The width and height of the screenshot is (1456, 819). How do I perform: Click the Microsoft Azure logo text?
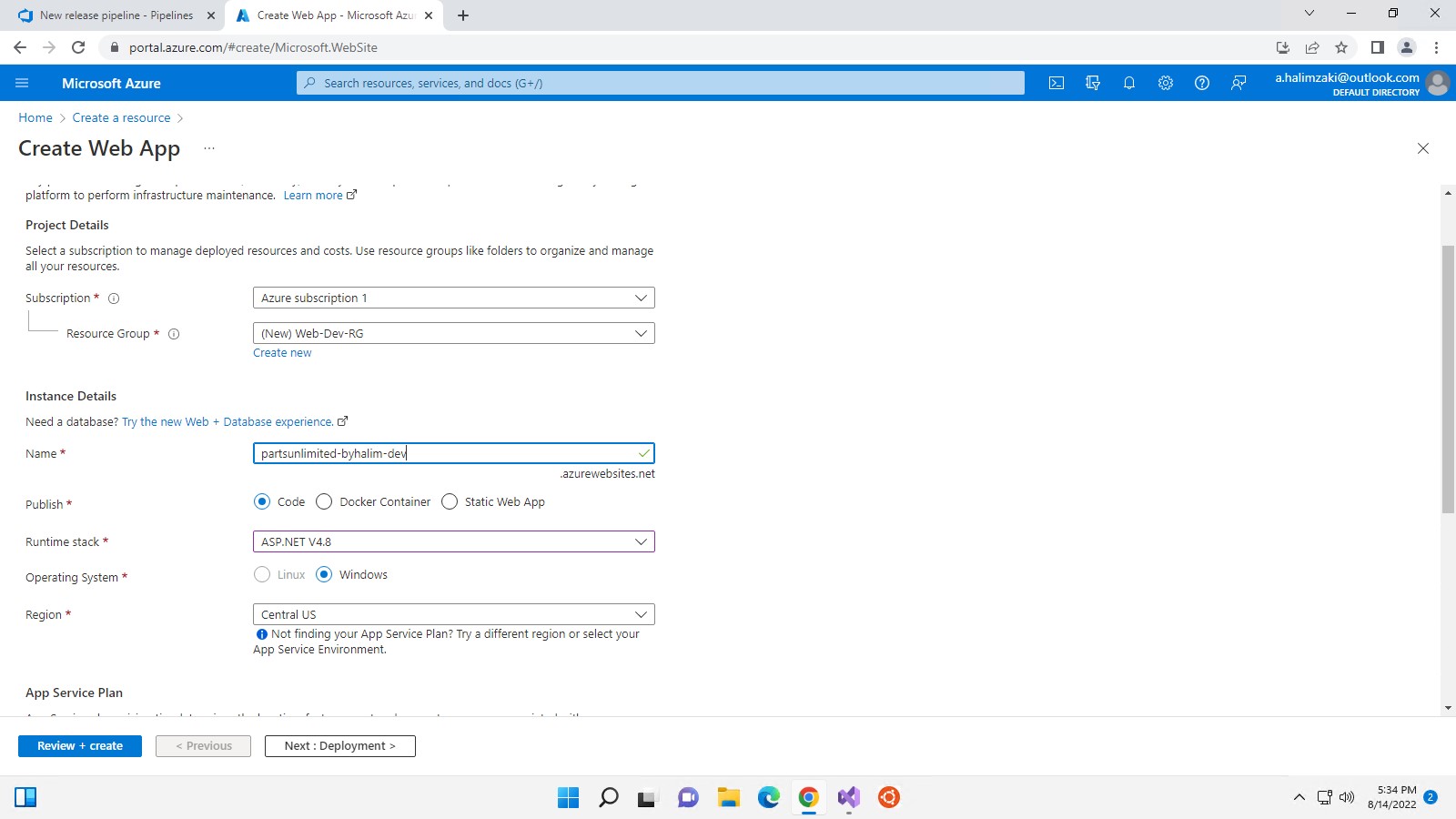pyautogui.click(x=111, y=83)
